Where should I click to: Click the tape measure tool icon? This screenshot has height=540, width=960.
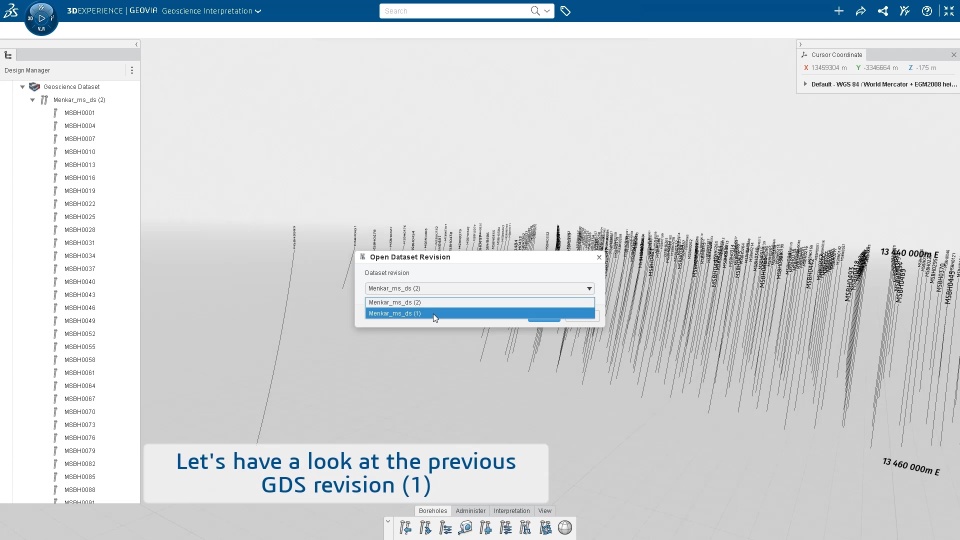pos(465,527)
